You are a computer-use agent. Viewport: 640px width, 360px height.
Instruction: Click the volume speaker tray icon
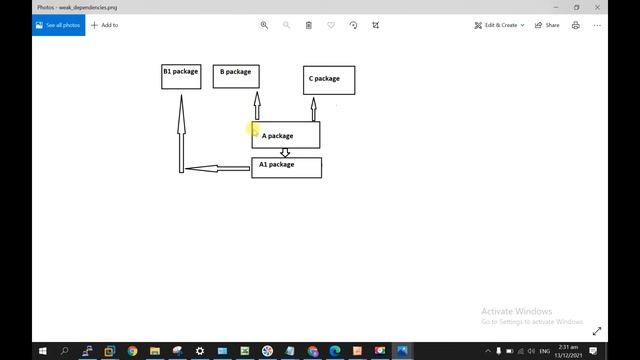click(x=531, y=351)
